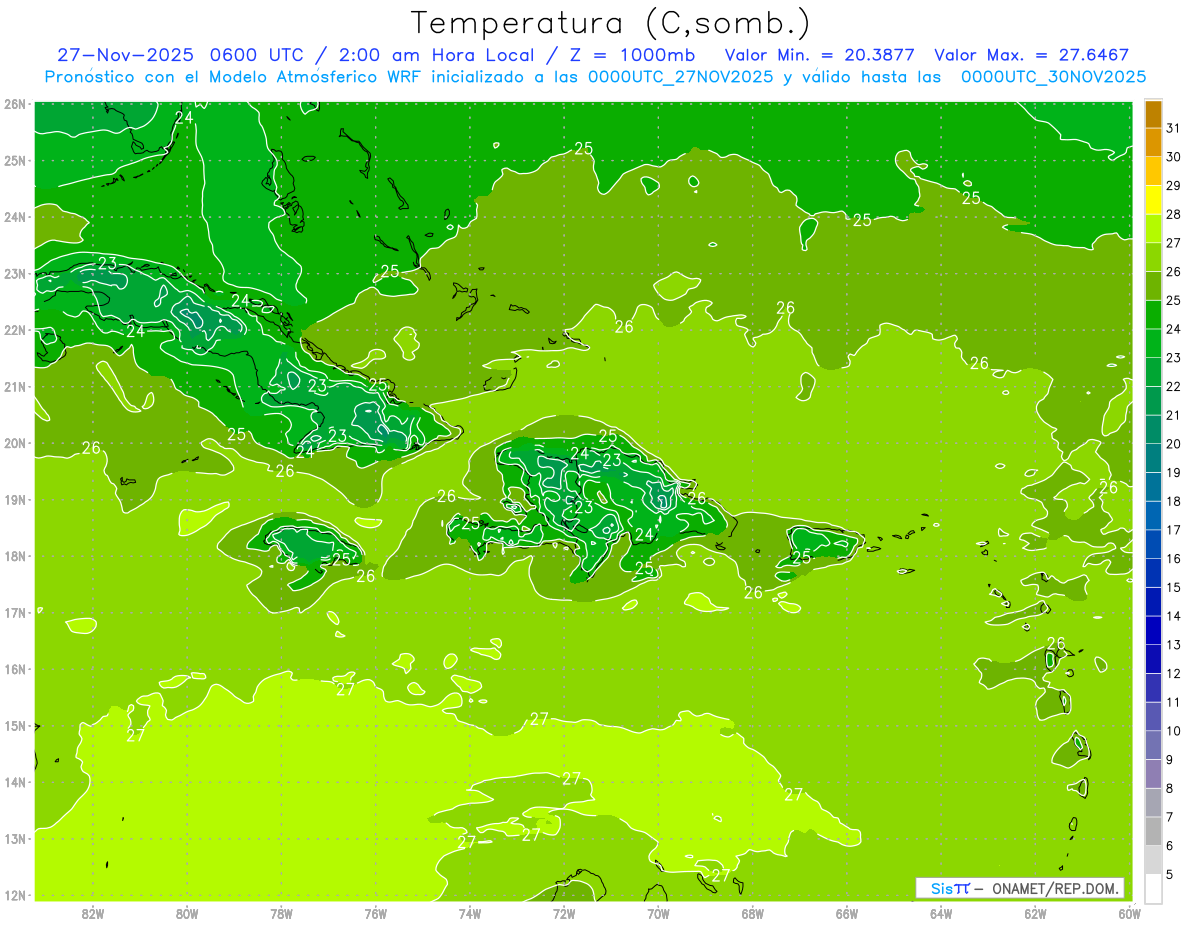Viewport: 1200px width, 927px height.
Task: Click the '12N' latitude axis label
Action: 14,895
